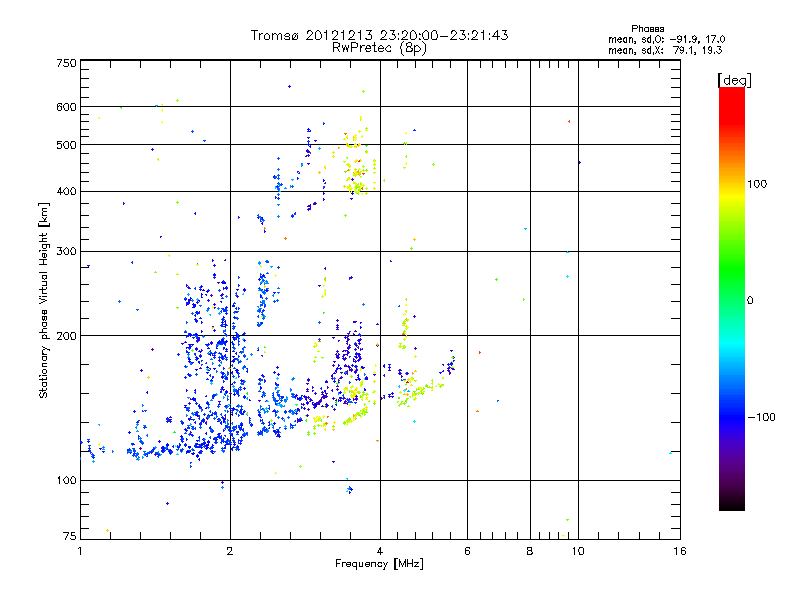Click the plot title 'Tromsø 20121213 23:20:00-23:21:43'
Viewport: 800px width, 600px height.
[380, 35]
